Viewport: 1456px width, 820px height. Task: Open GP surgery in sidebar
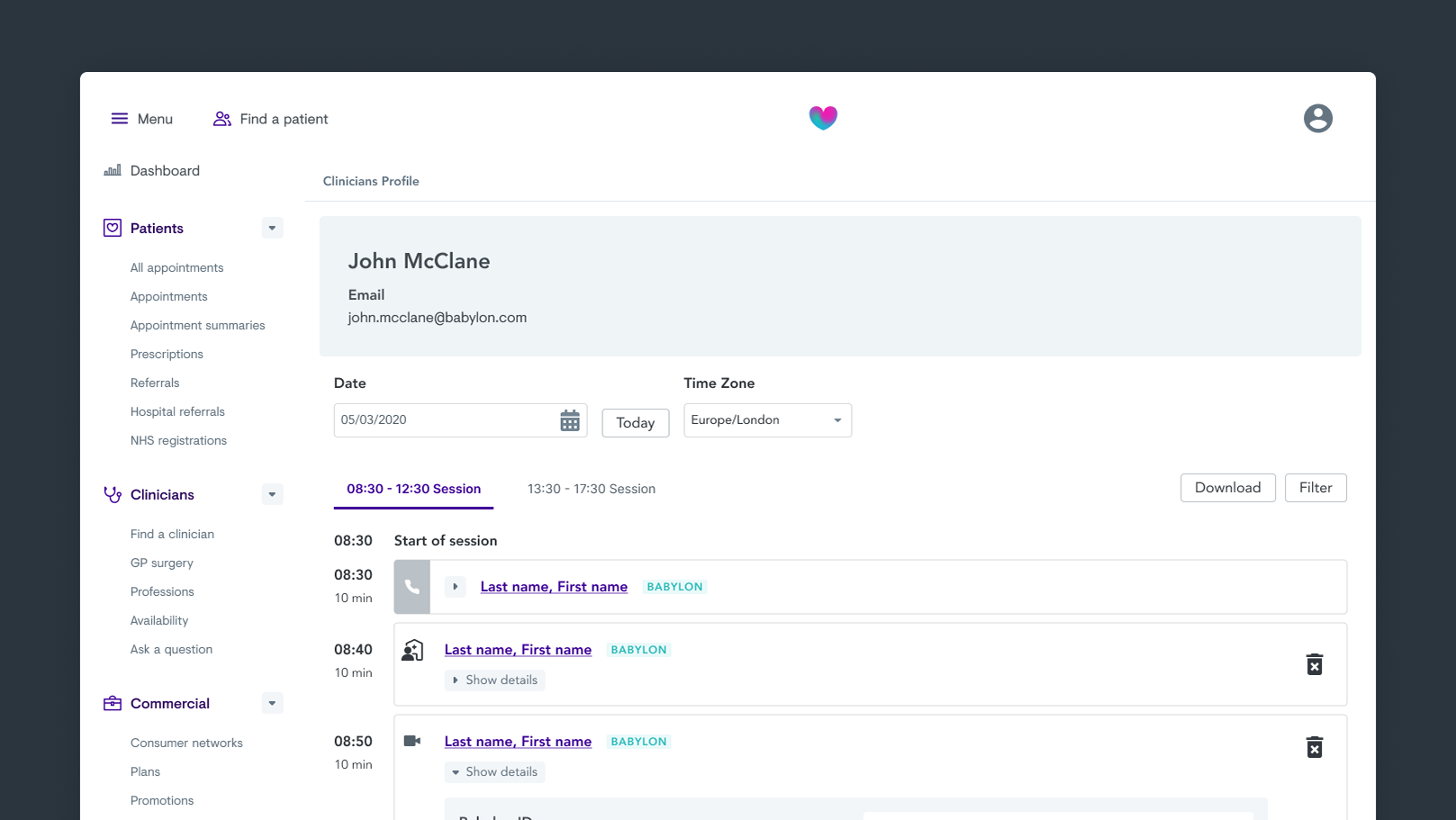162,563
